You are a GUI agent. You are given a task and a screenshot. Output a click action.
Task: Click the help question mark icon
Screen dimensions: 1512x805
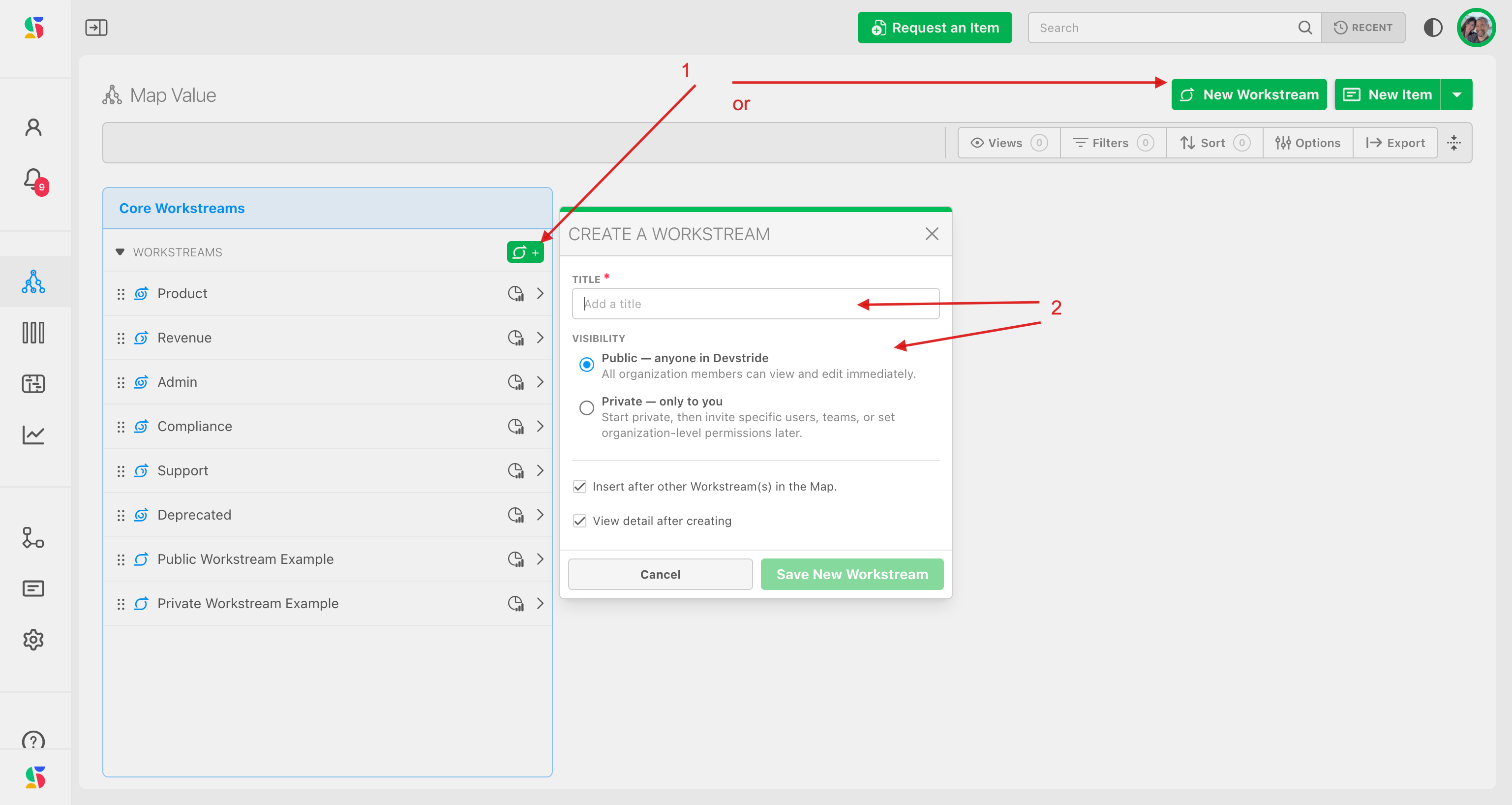(x=33, y=740)
